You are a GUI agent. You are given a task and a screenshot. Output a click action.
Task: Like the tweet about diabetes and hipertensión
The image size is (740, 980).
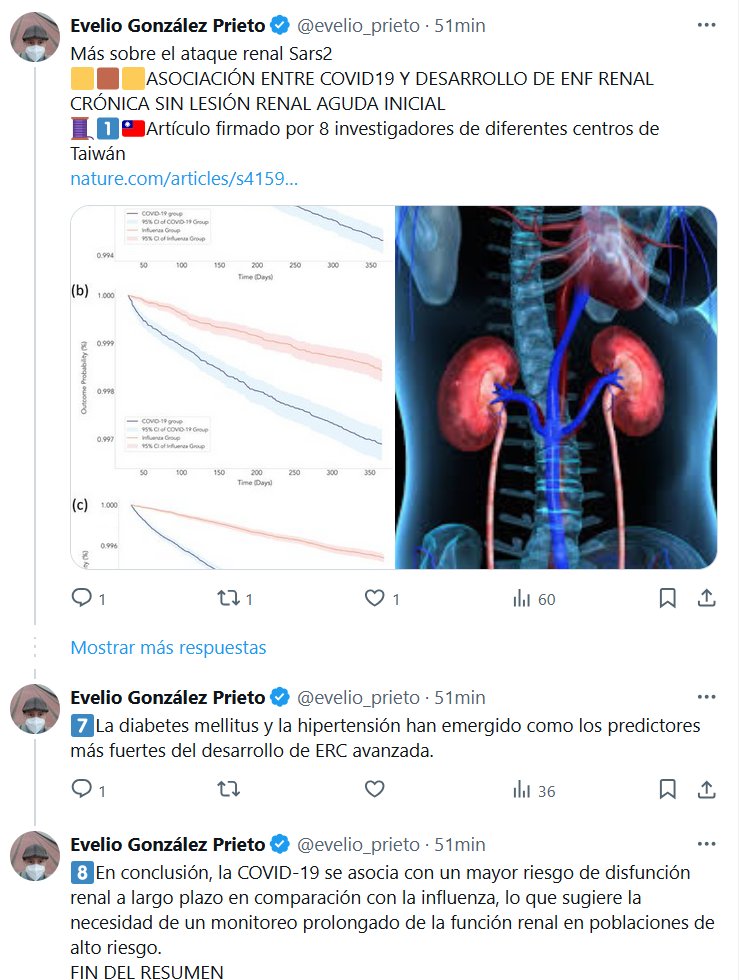point(374,790)
